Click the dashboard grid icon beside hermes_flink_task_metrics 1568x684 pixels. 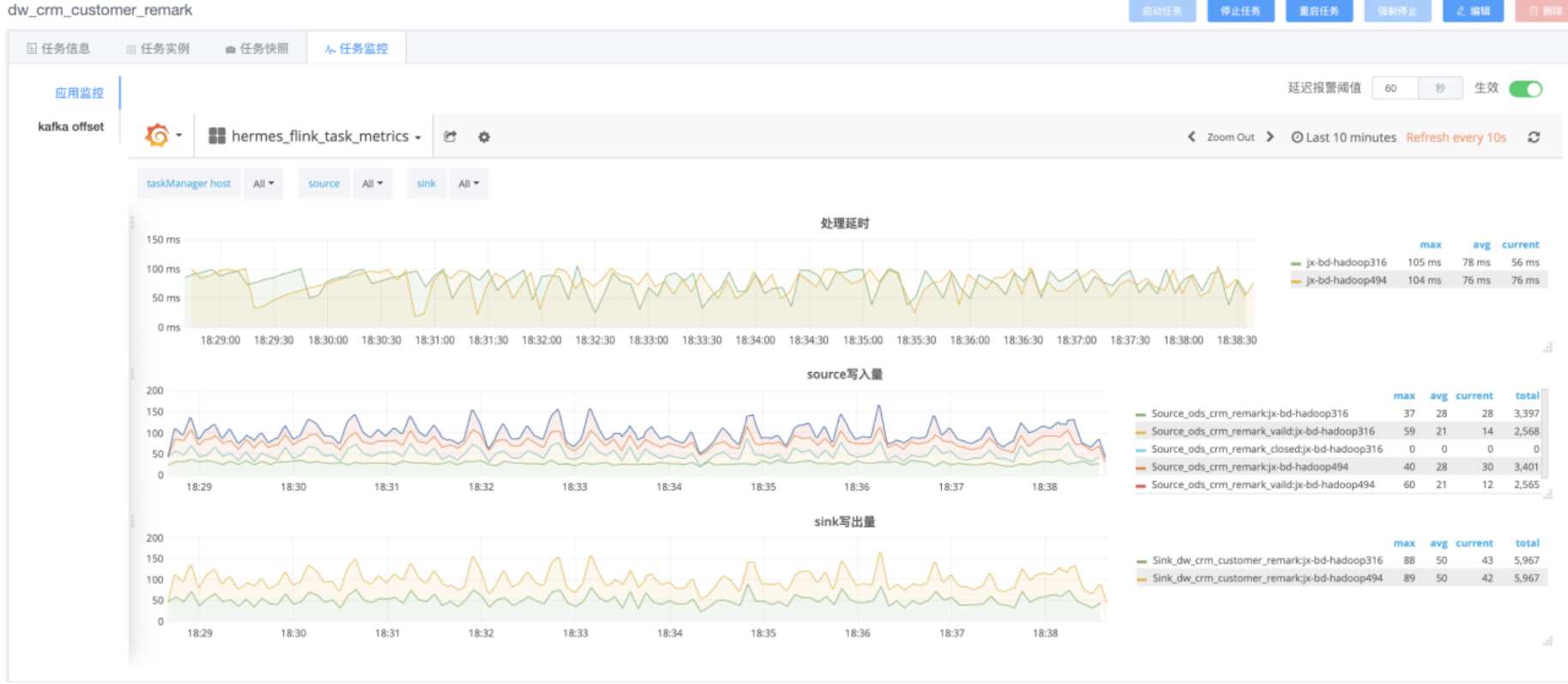[x=217, y=135]
